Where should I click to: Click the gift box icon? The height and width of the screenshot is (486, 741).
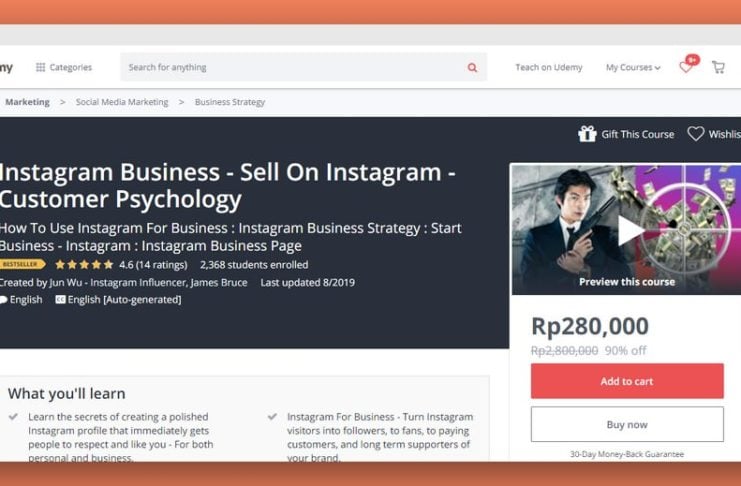pos(587,134)
